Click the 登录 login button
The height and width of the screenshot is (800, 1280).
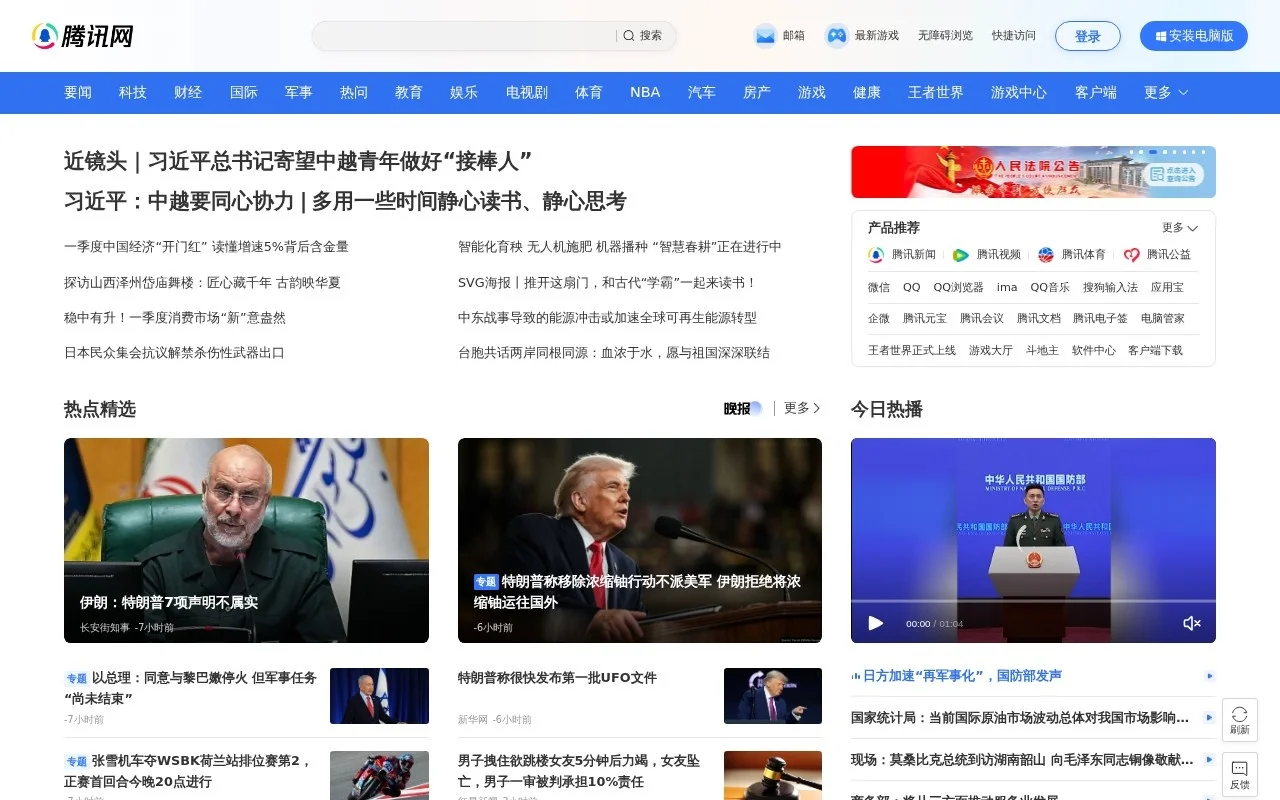pyautogui.click(x=1088, y=35)
